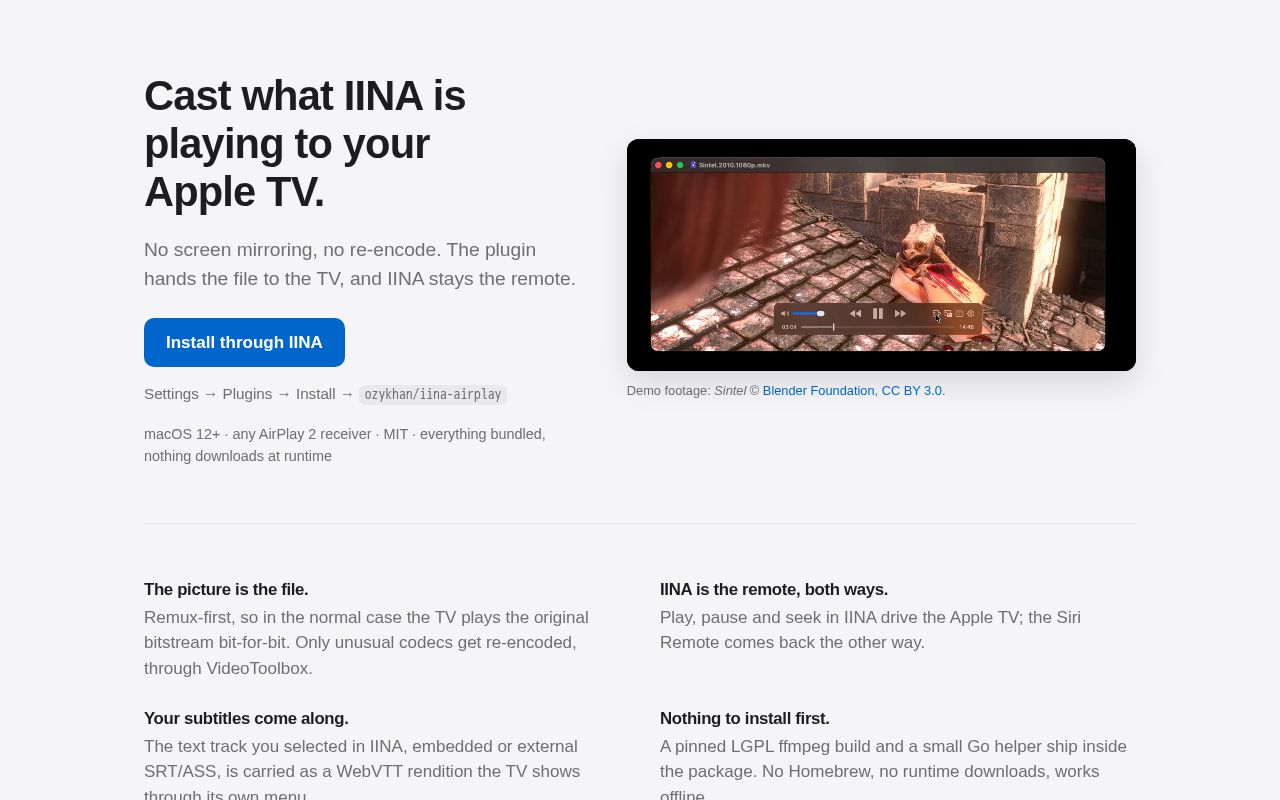1280x800 pixels.
Task: Click the "macOS 12+ · any AirPlay 2 receiver" note
Action: pos(345,445)
